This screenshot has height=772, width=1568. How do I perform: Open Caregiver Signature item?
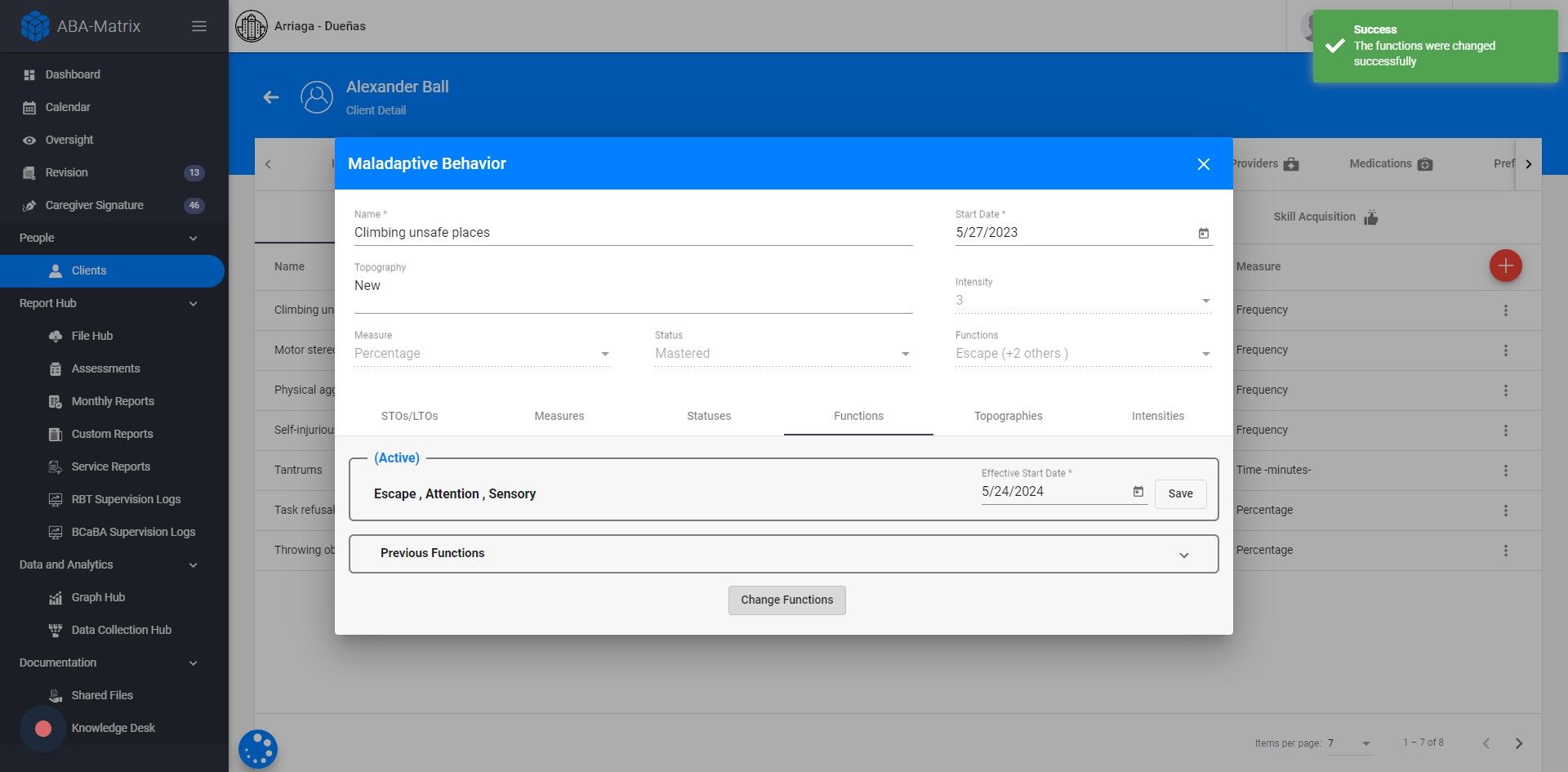tap(113, 205)
